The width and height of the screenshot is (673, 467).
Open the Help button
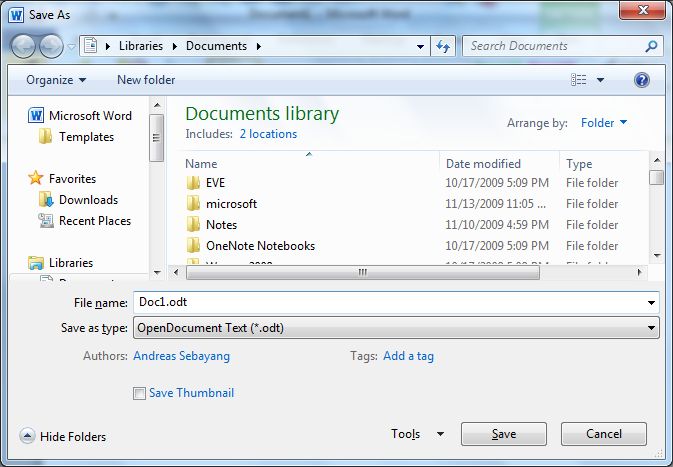point(642,80)
